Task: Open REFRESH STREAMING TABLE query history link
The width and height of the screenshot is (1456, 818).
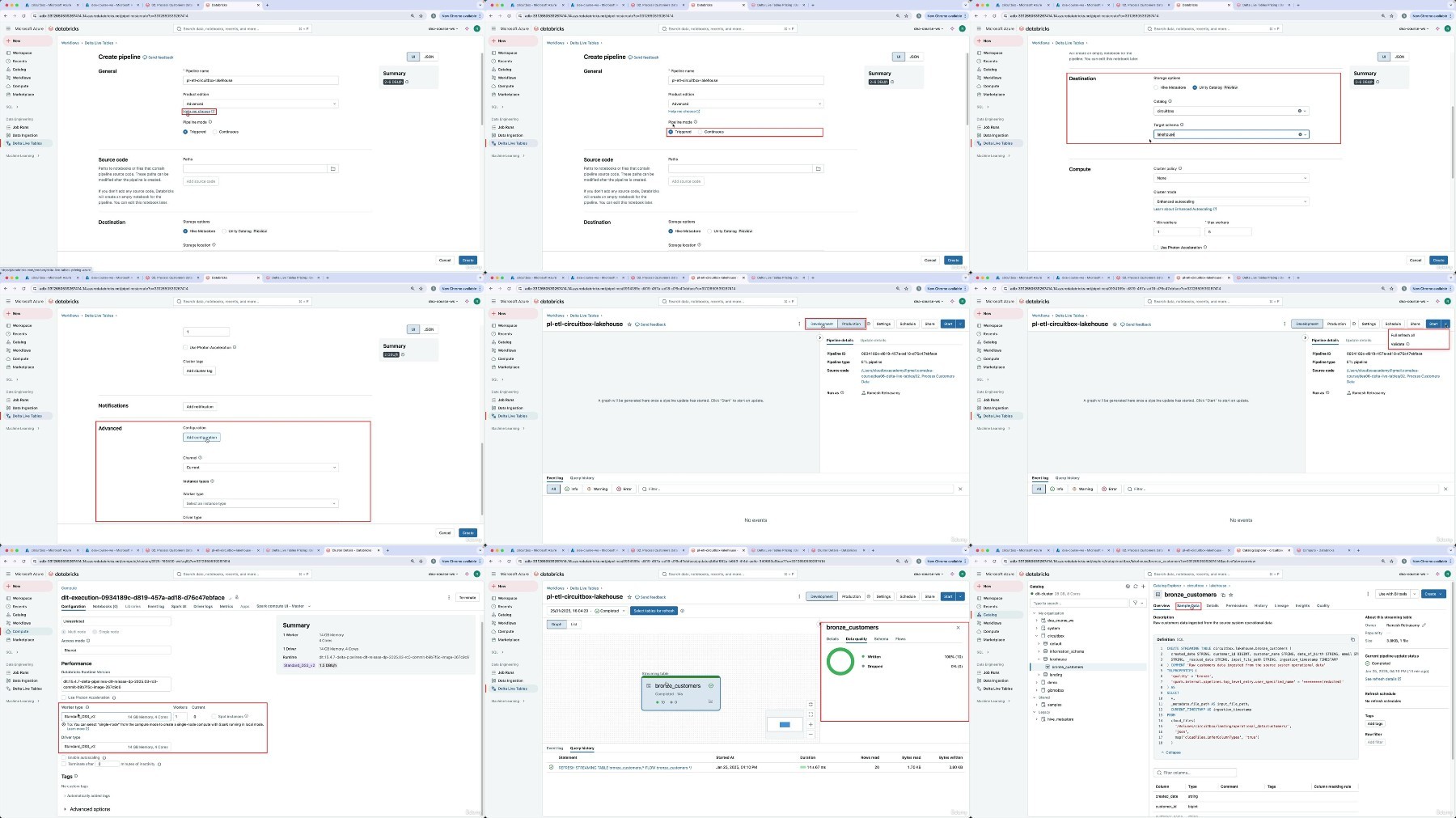Action: pos(624,767)
